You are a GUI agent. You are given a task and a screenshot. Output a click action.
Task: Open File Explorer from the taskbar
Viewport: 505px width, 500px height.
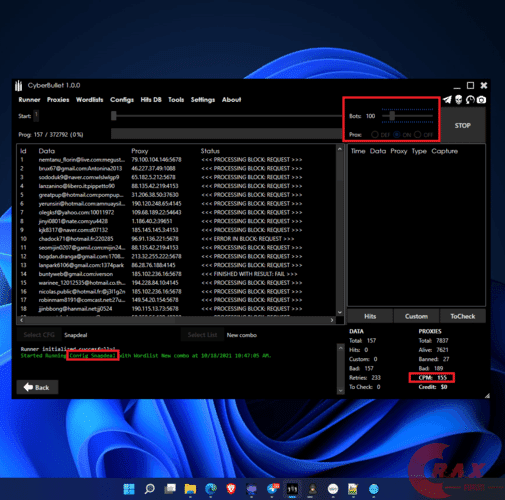tap(190, 489)
